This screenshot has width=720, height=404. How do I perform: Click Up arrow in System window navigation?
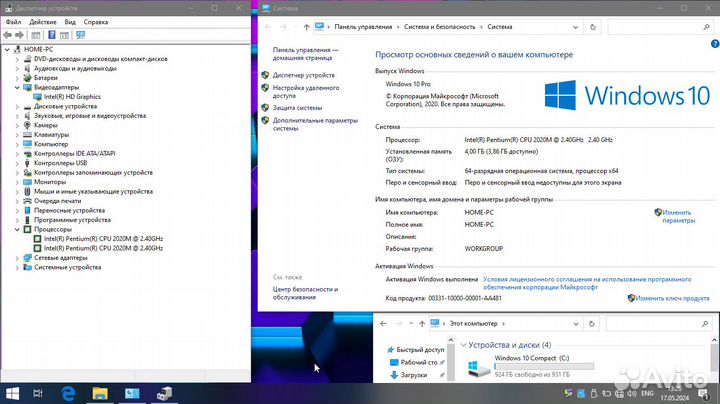pos(306,27)
